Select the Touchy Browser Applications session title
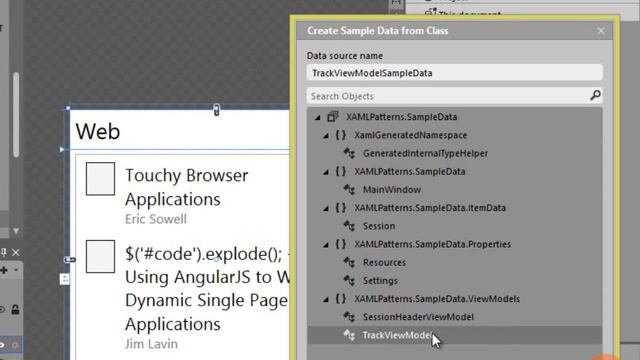This screenshot has width=640, height=360. [x=187, y=187]
